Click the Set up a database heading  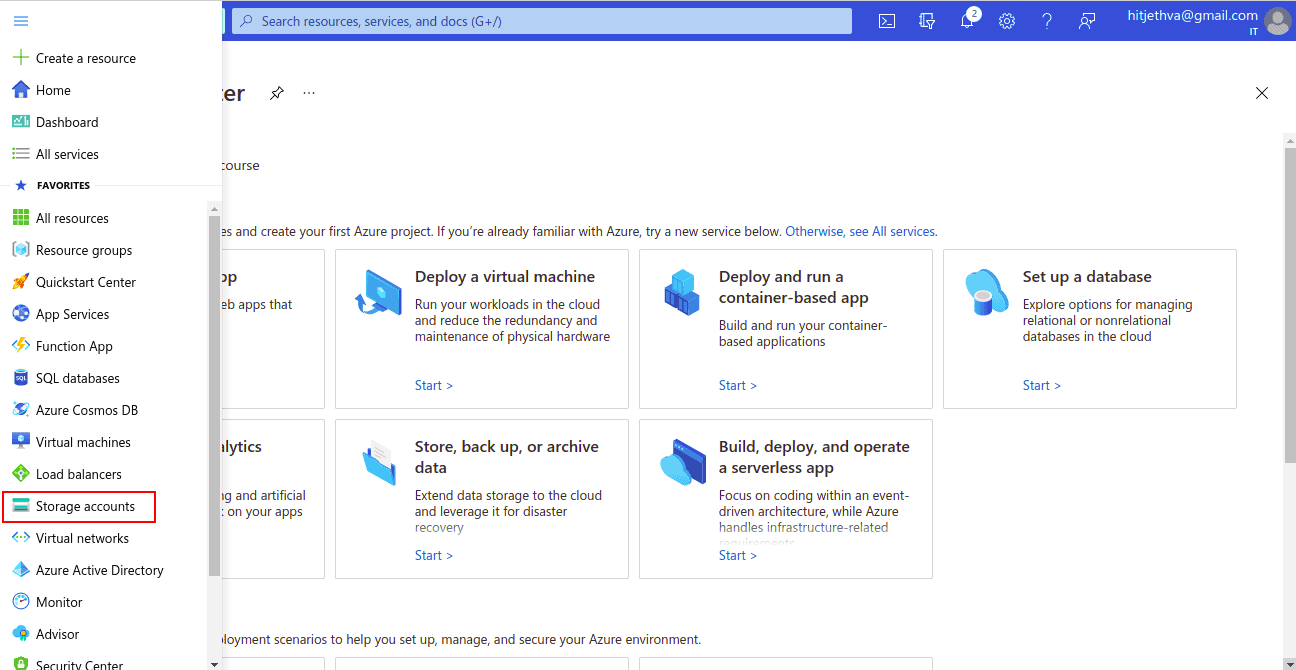[x=1087, y=277]
